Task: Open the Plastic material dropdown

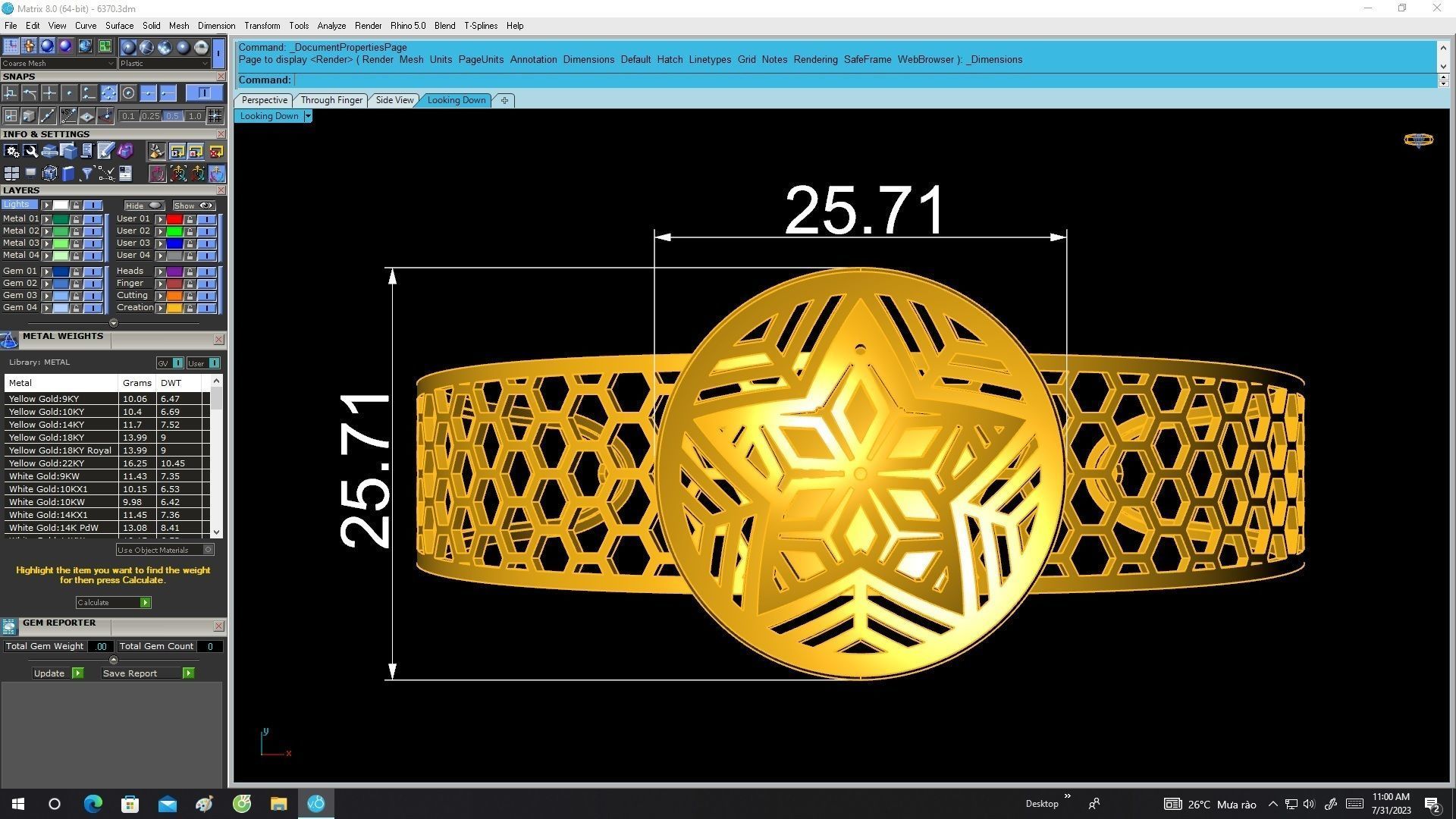Action: click(x=164, y=64)
